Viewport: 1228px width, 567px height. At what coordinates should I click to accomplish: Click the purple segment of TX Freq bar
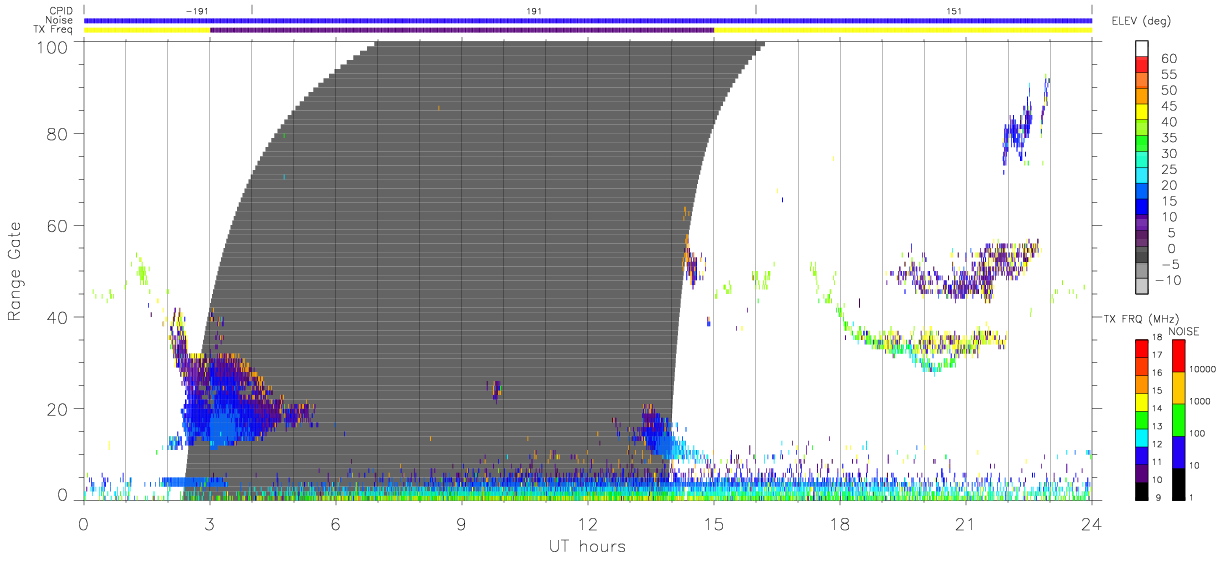pos(462,30)
